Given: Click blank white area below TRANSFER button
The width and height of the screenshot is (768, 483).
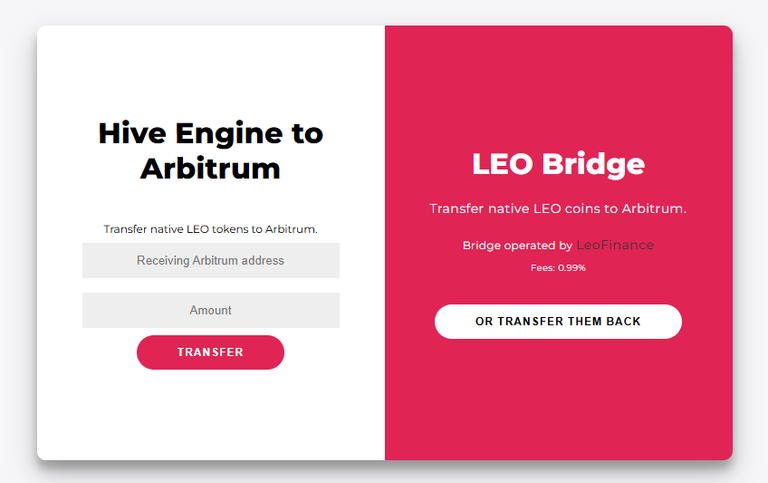Looking at the screenshot, I should coord(211,416).
